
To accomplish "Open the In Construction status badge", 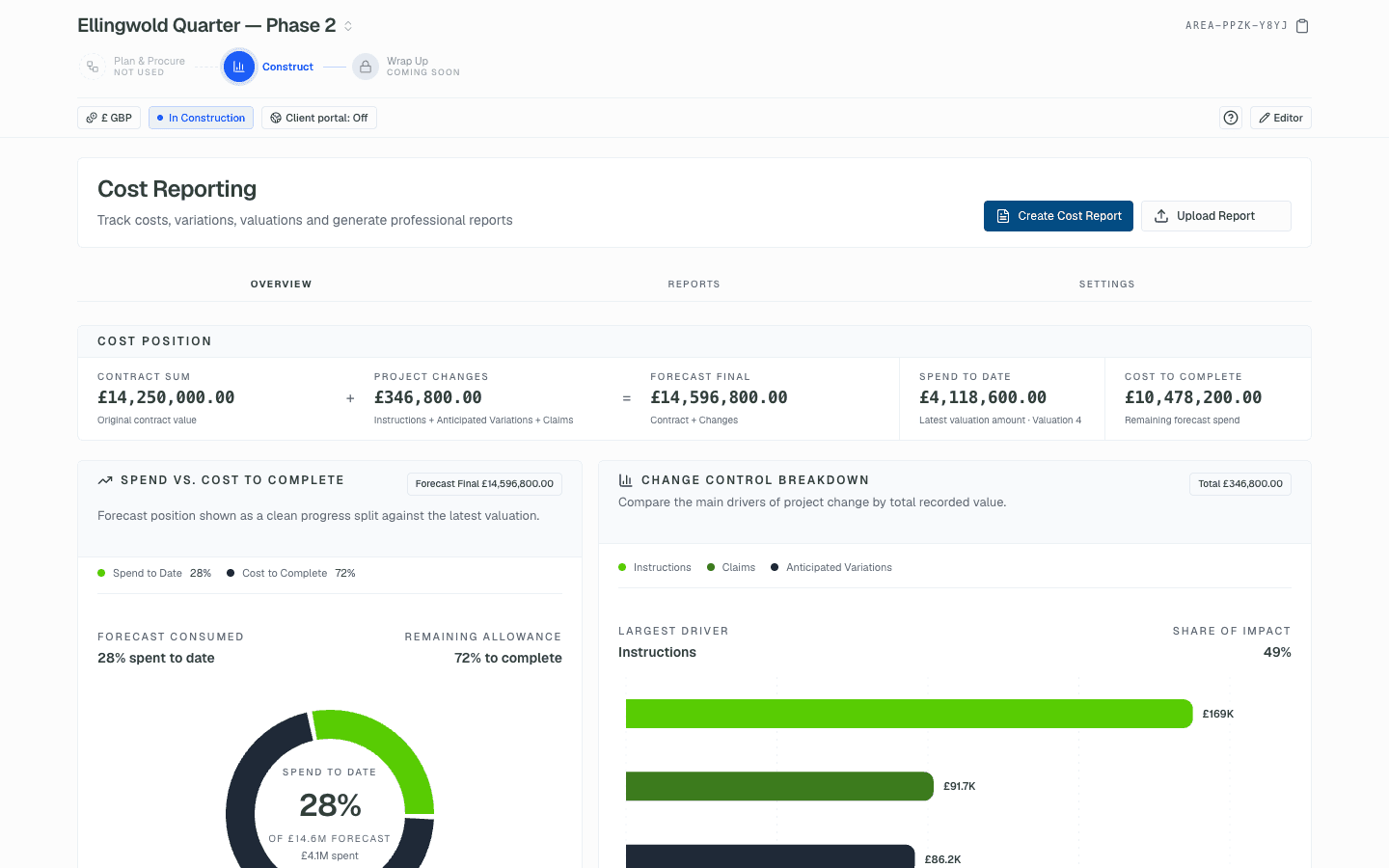I will pos(201,118).
